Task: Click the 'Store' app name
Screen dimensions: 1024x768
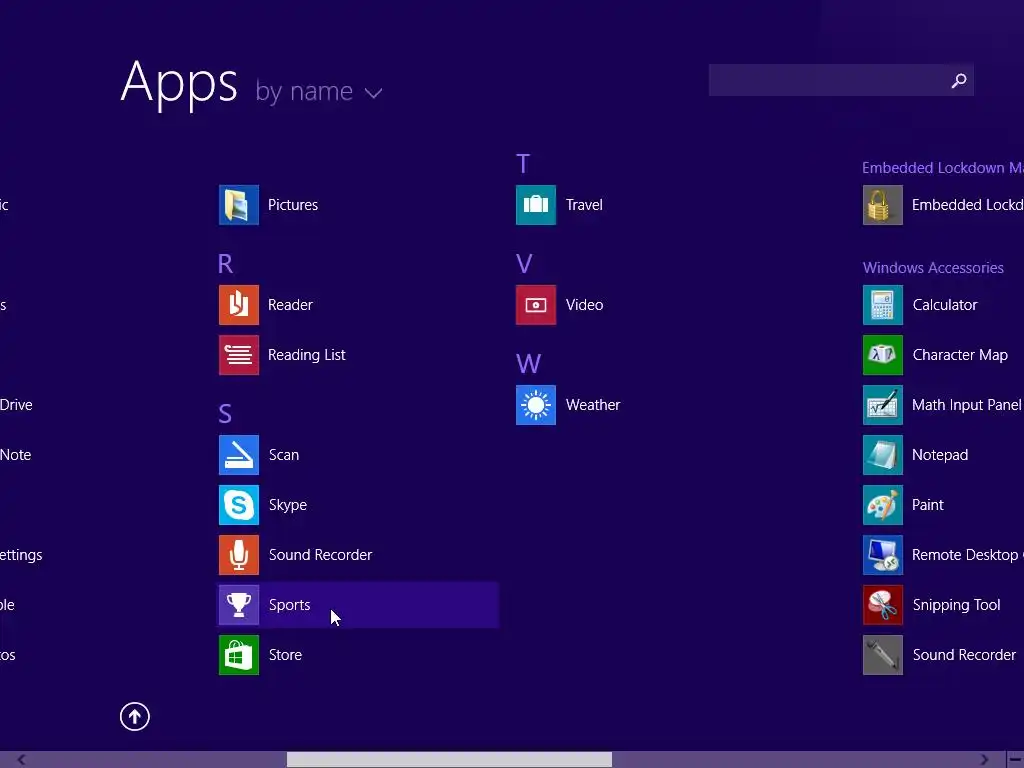Action: point(285,655)
